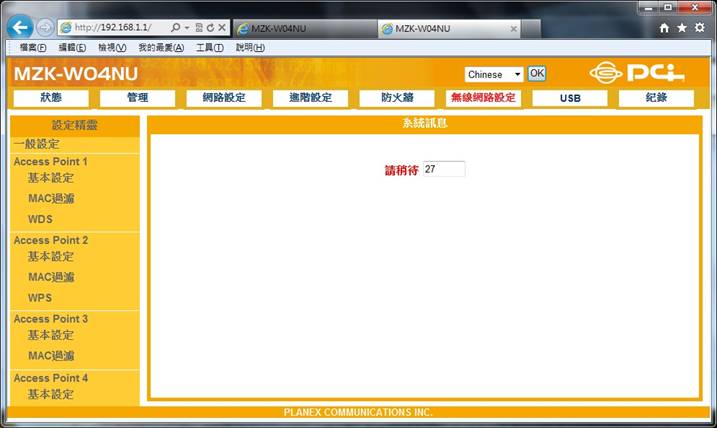This screenshot has height=428, width=717.
Task: Click the search magnifier in address bar
Action: coord(175,28)
